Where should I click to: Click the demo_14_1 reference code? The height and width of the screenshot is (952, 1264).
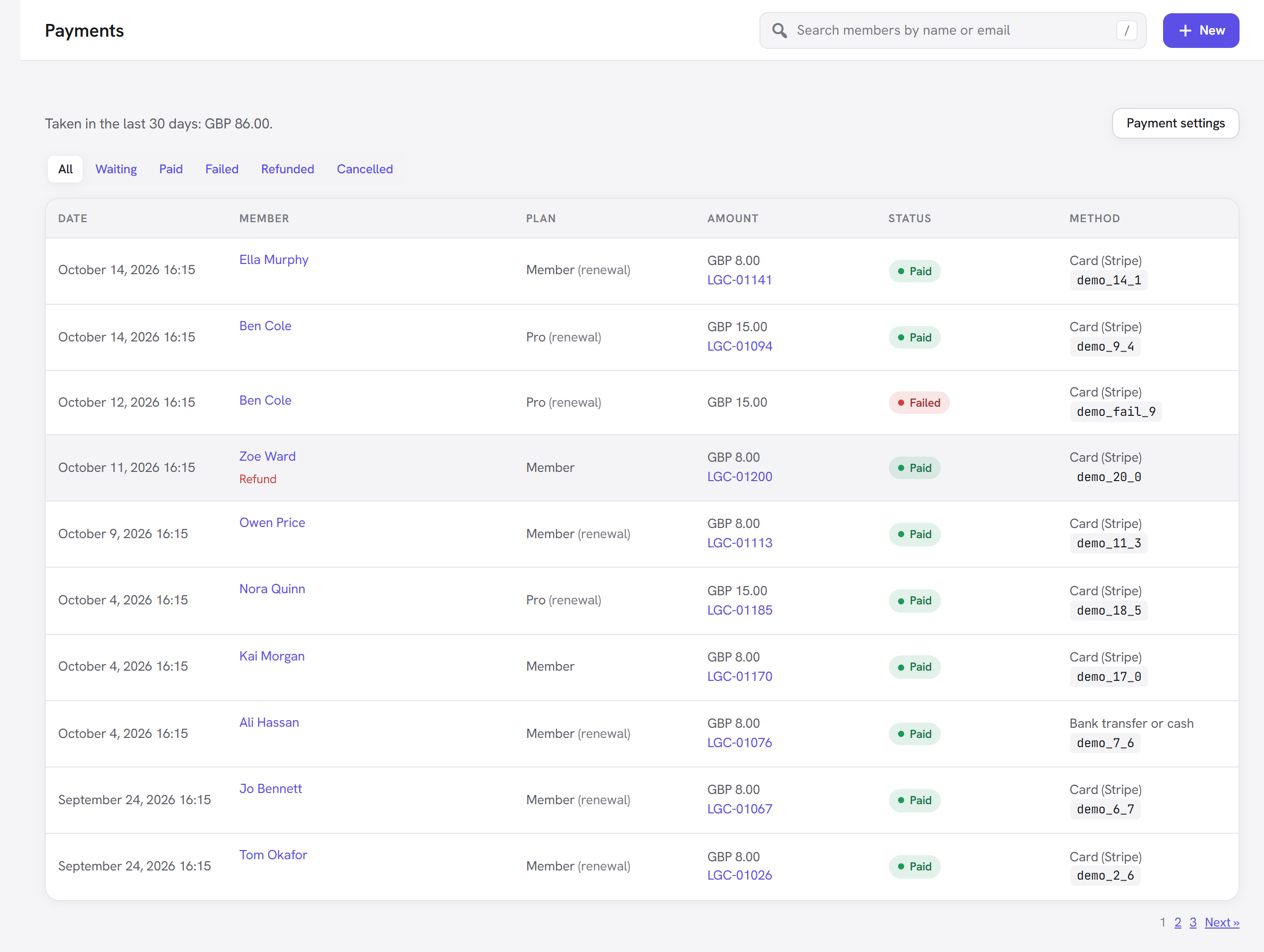pos(1109,281)
